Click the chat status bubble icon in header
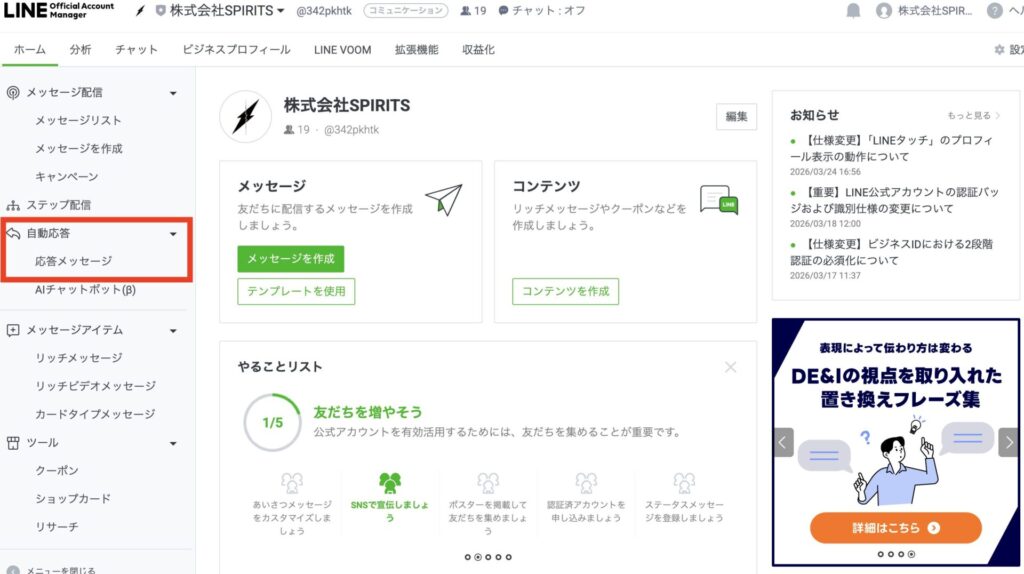 click(503, 11)
